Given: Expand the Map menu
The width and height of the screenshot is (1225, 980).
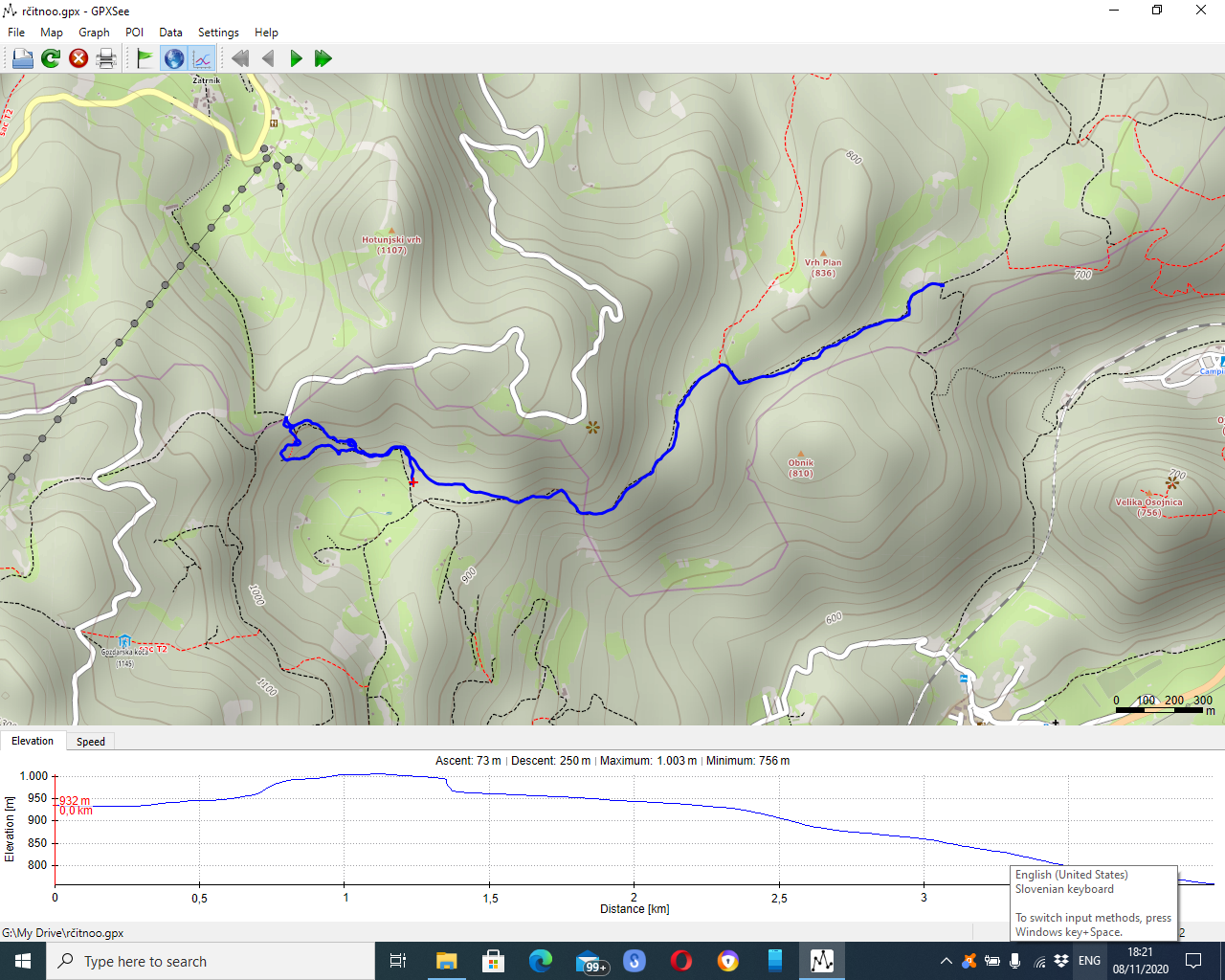Looking at the screenshot, I should pos(52,33).
